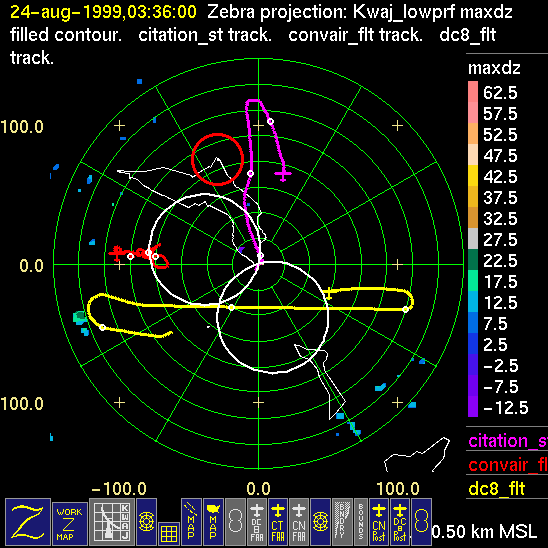Click the yellow figure-eight icon on the right

[x=421, y=521]
